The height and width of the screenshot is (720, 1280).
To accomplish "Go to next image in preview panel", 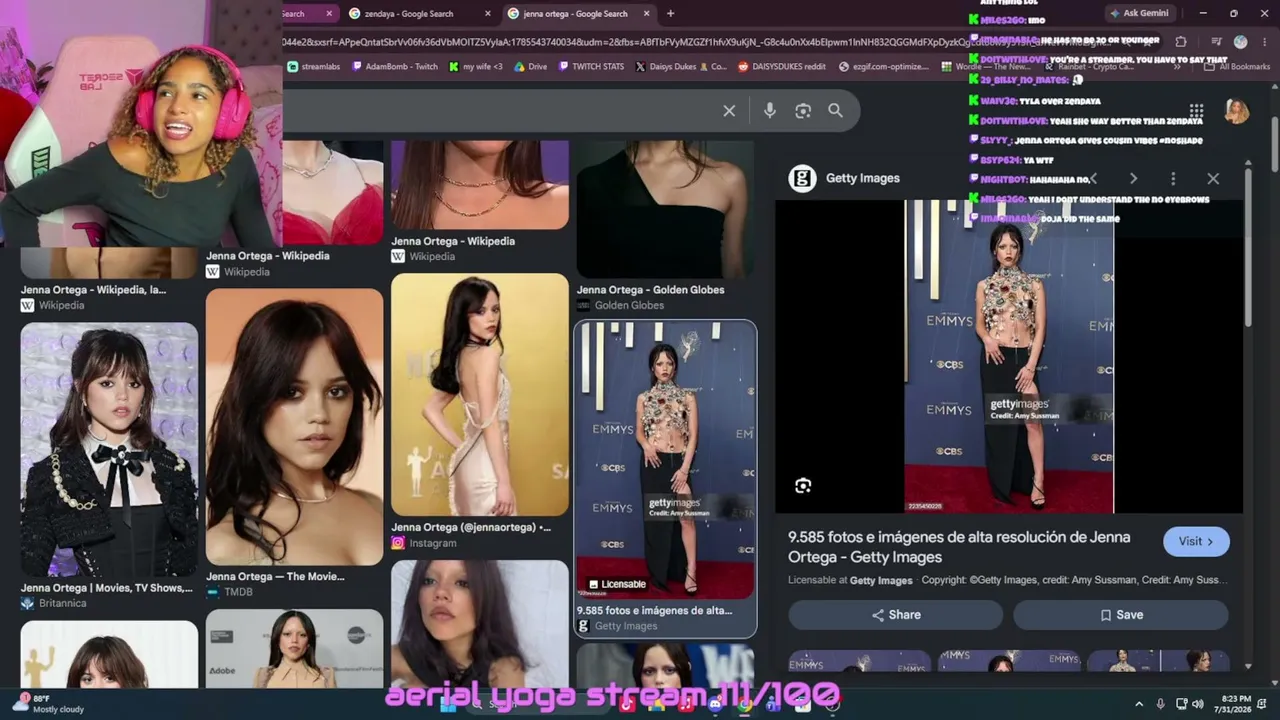I will click(1133, 178).
